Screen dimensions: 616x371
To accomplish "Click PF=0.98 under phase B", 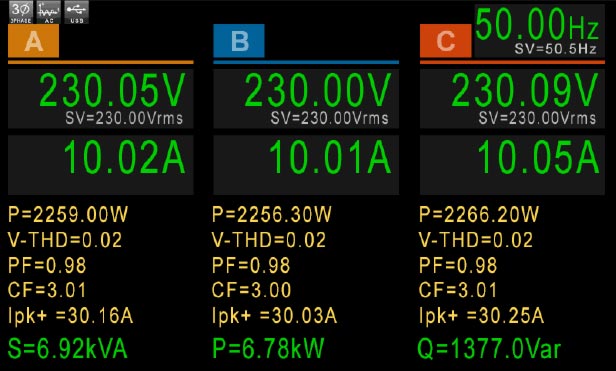I will click(251, 265).
